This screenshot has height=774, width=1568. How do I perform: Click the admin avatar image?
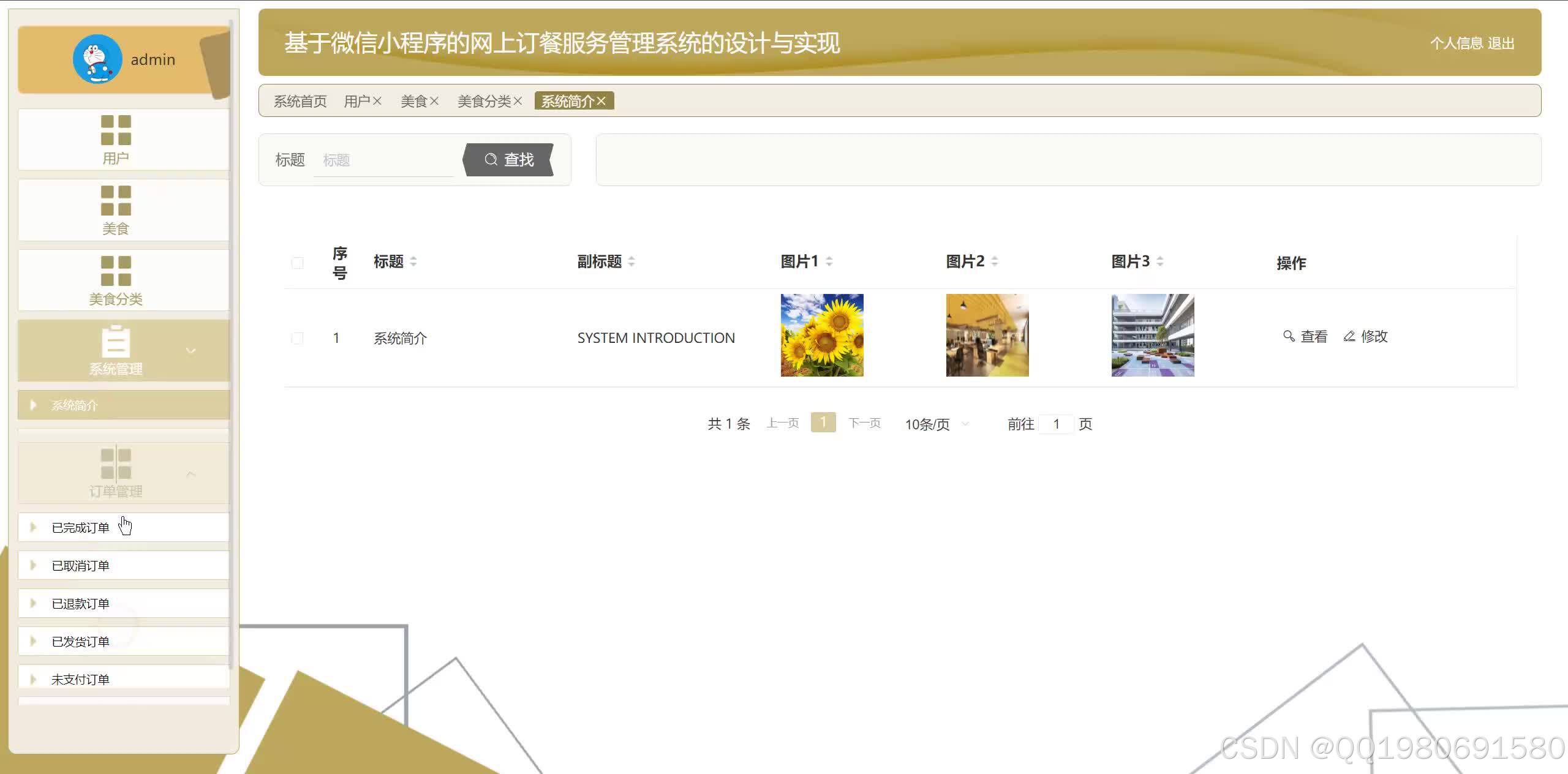point(97,59)
